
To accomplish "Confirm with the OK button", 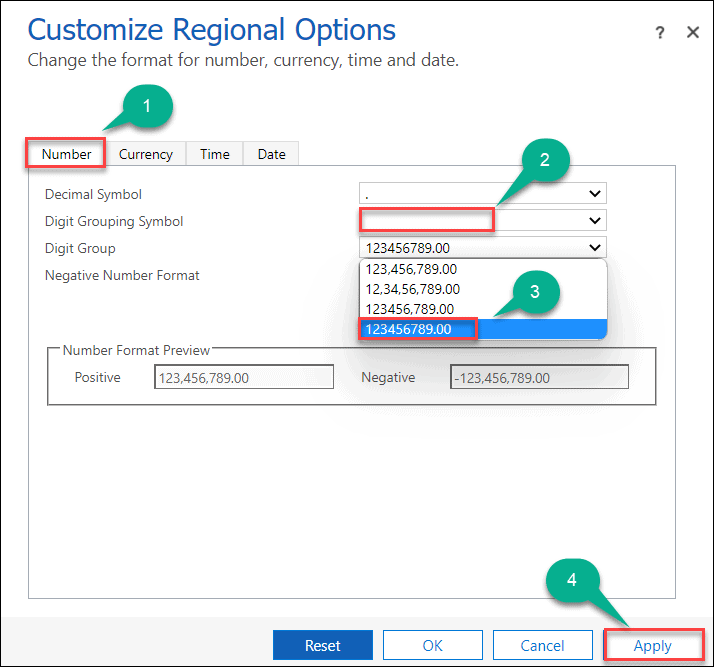I will [433, 645].
